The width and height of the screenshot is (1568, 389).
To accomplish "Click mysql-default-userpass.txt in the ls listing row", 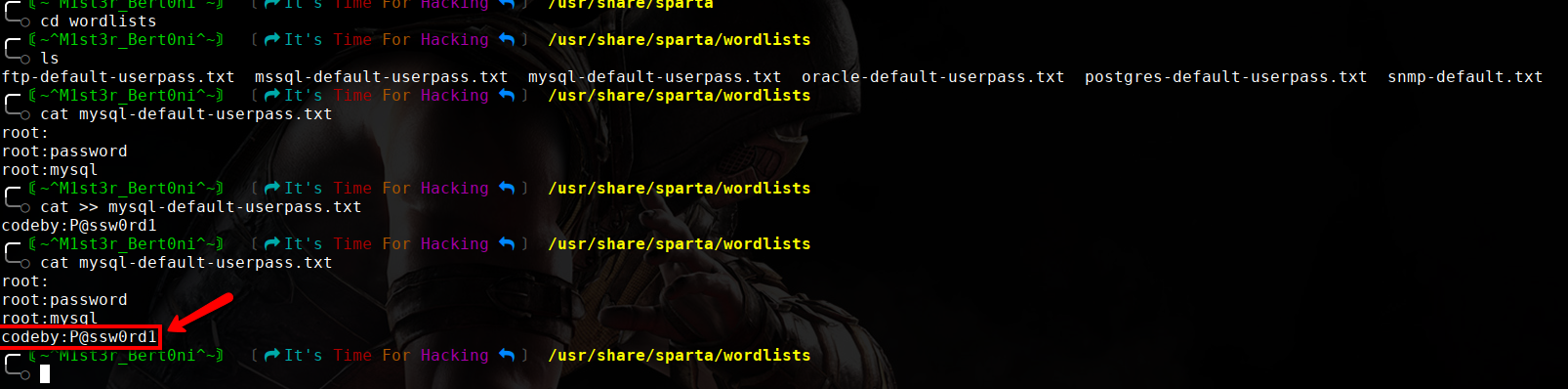I will (x=655, y=77).
